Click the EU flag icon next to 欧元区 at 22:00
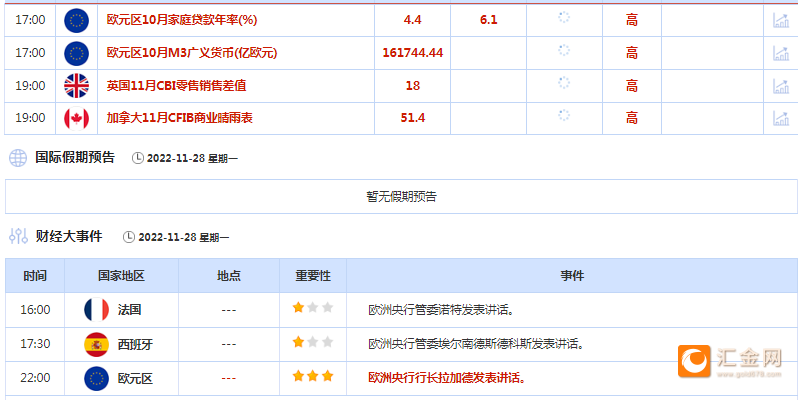This screenshot has height=400, width=798. [96, 379]
